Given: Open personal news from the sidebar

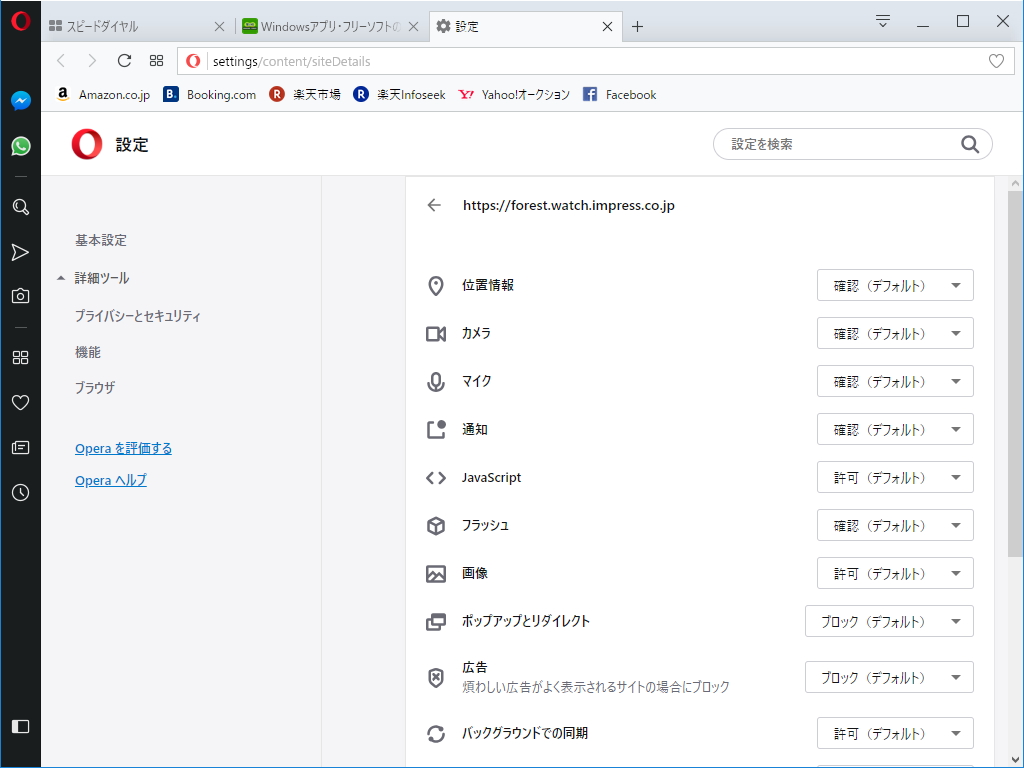Looking at the screenshot, I should click(x=20, y=447).
